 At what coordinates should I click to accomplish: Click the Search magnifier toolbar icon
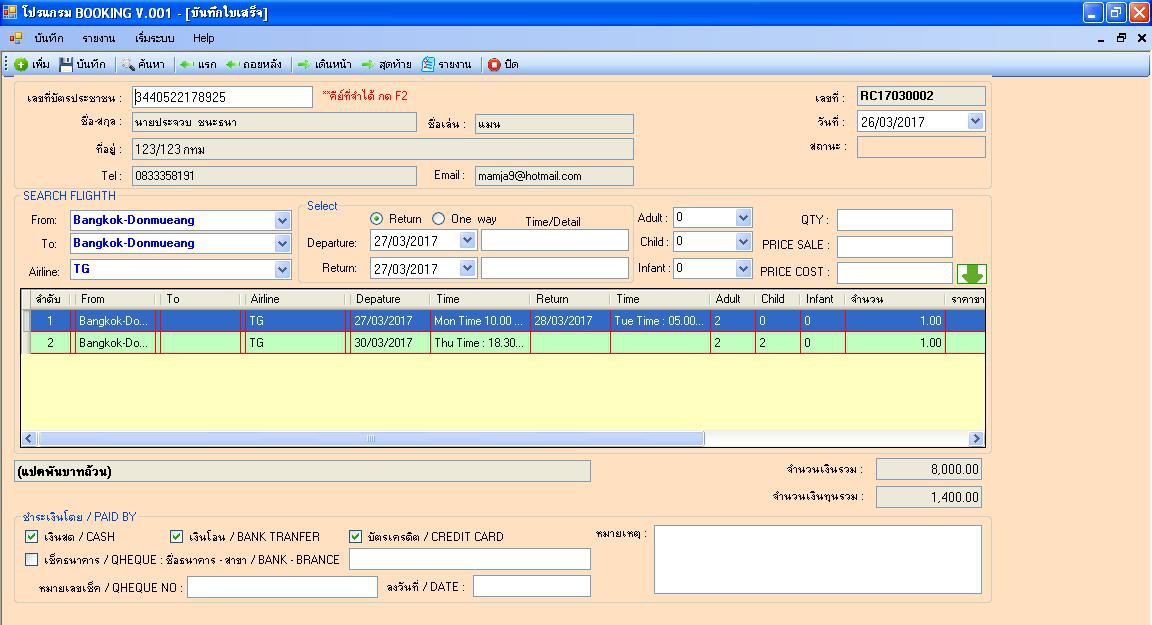[x=128, y=65]
